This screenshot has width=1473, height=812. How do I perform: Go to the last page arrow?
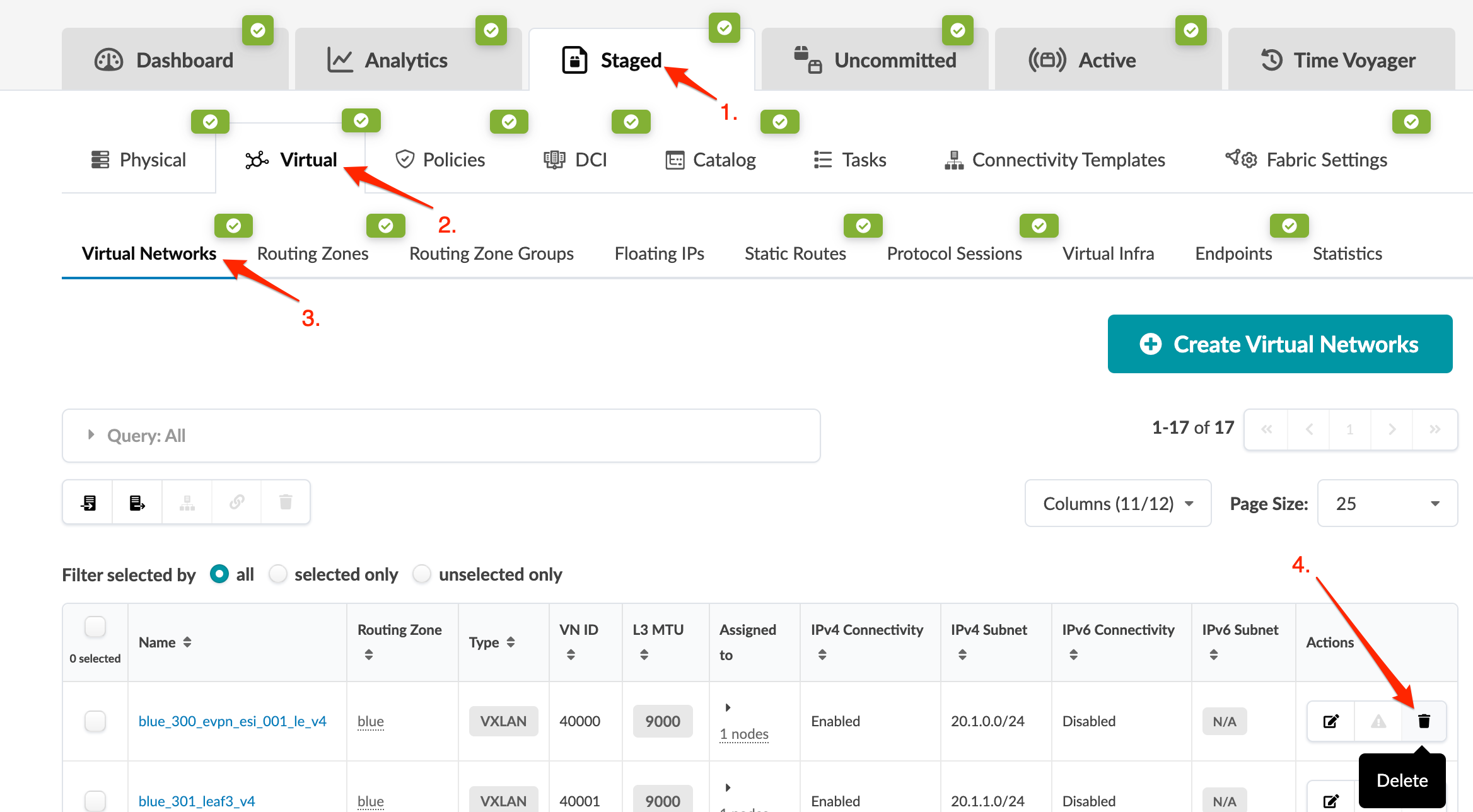coord(1435,429)
